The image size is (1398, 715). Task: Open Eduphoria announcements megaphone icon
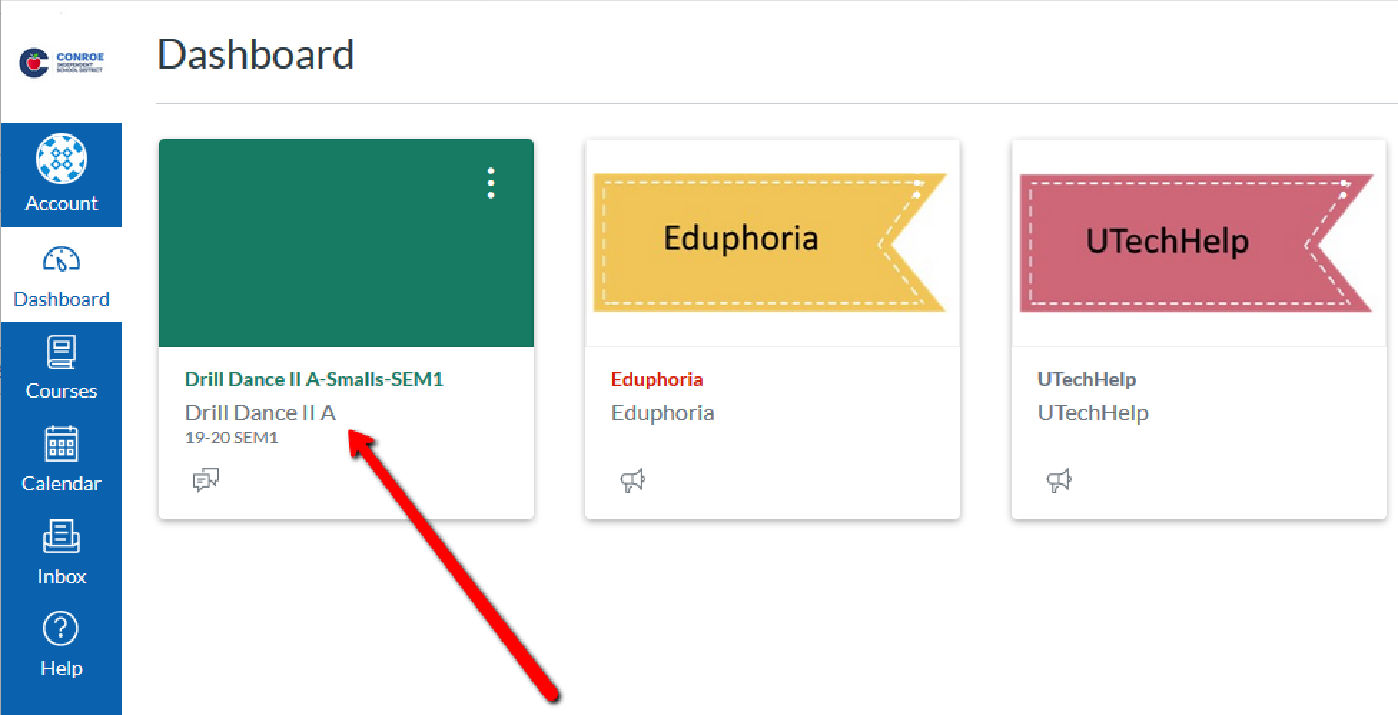[x=632, y=481]
